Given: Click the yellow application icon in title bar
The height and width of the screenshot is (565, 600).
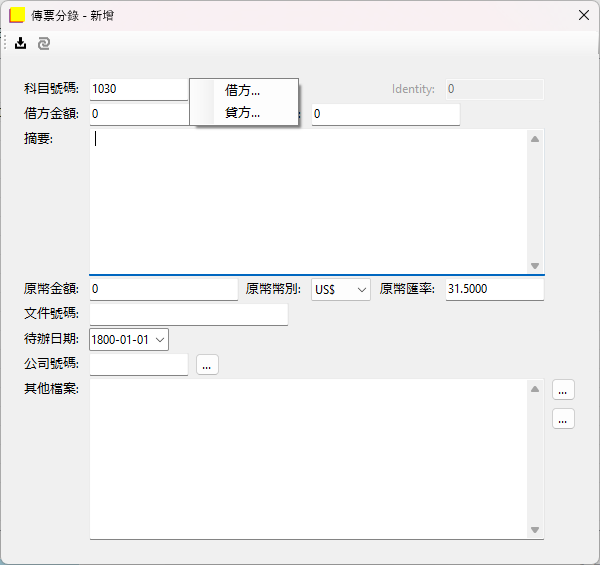Looking at the screenshot, I should [x=16, y=15].
